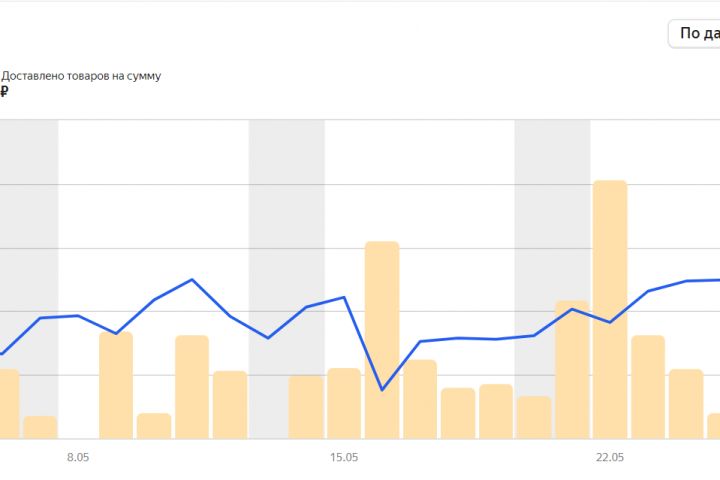Select the bar immediately right of the tallest bar
720x480 pixels.
coord(648,386)
